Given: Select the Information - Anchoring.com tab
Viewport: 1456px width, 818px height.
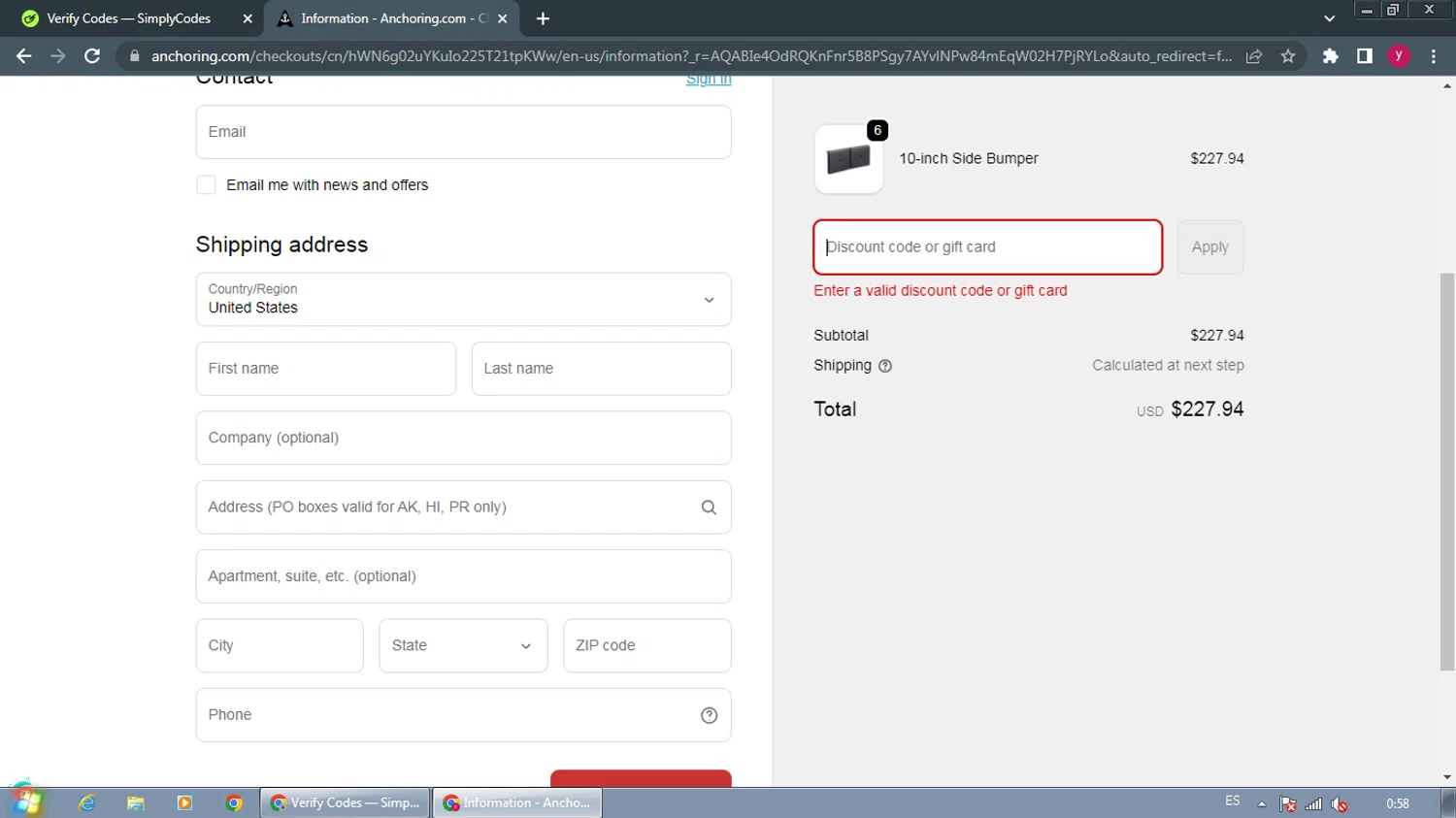Looking at the screenshot, I should pos(393,18).
